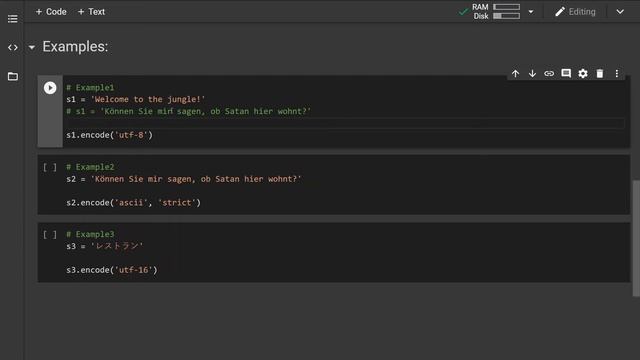This screenshot has width=640, height=360.
Task: Open the table of contents sidebar icon
Action: click(13, 19)
